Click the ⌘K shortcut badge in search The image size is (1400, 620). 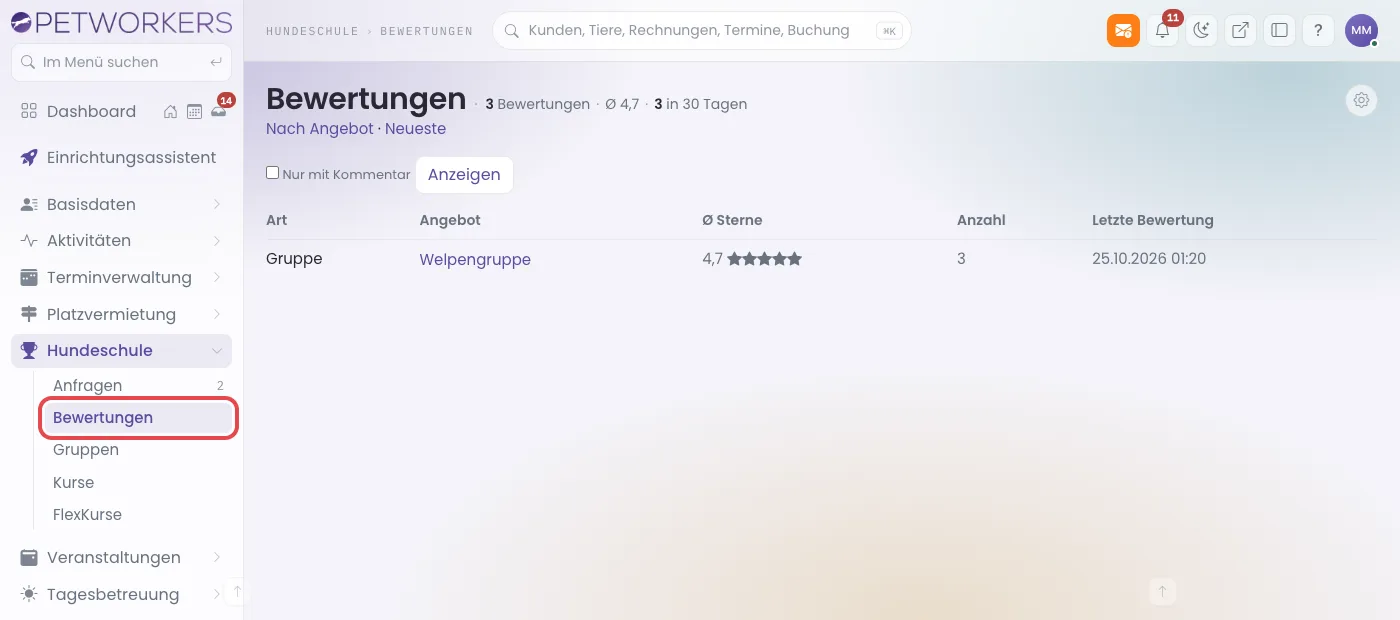[x=889, y=31]
